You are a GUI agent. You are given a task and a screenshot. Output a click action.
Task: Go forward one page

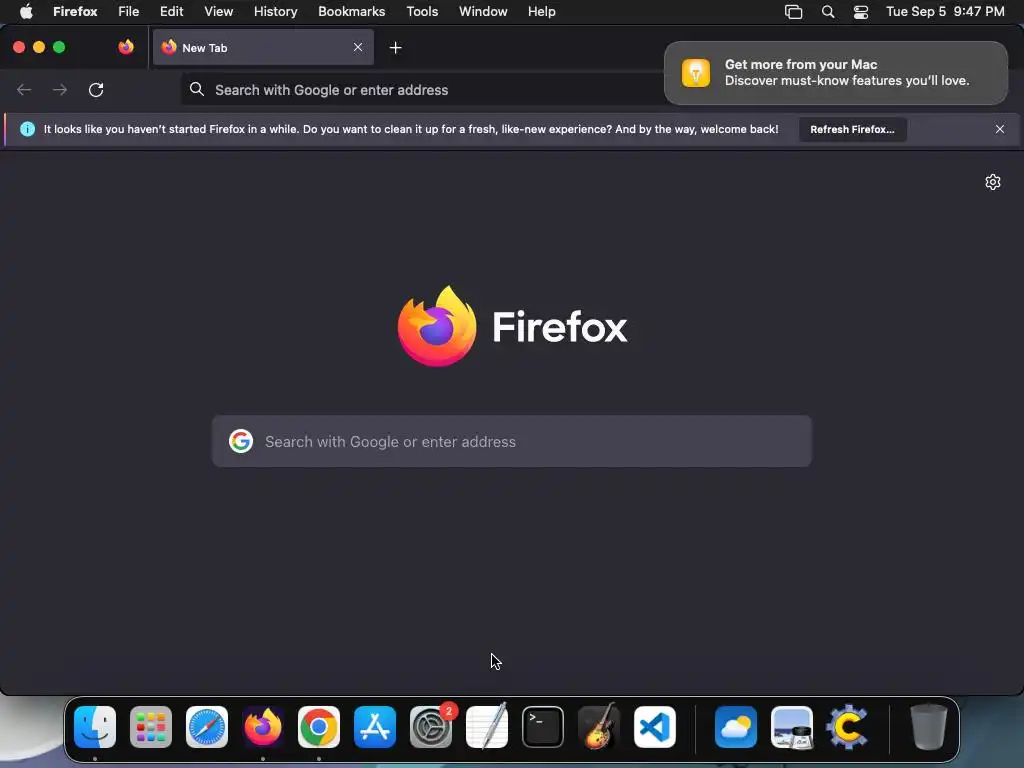coord(60,89)
